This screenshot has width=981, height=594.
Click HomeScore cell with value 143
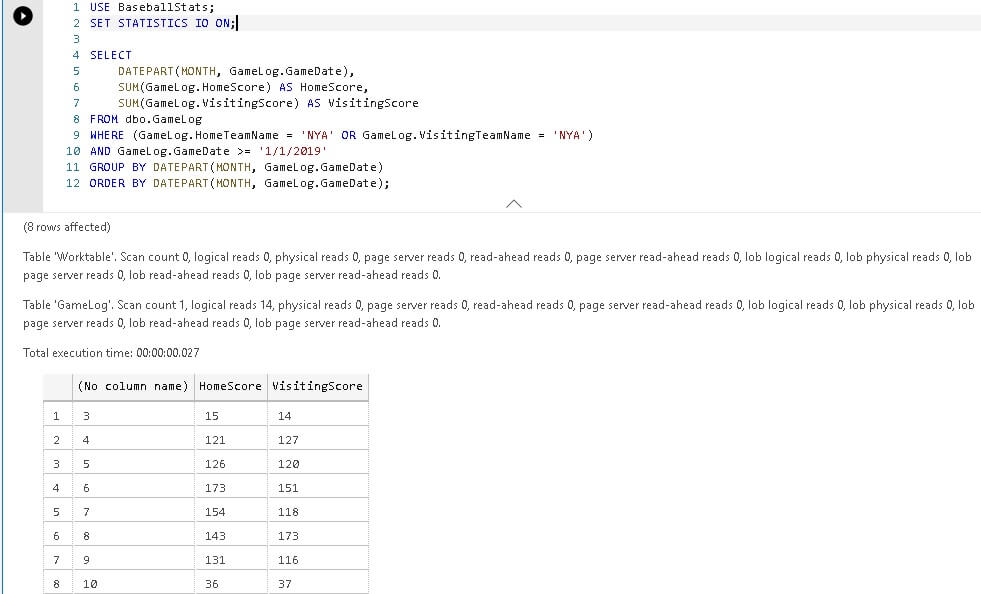click(x=230, y=536)
